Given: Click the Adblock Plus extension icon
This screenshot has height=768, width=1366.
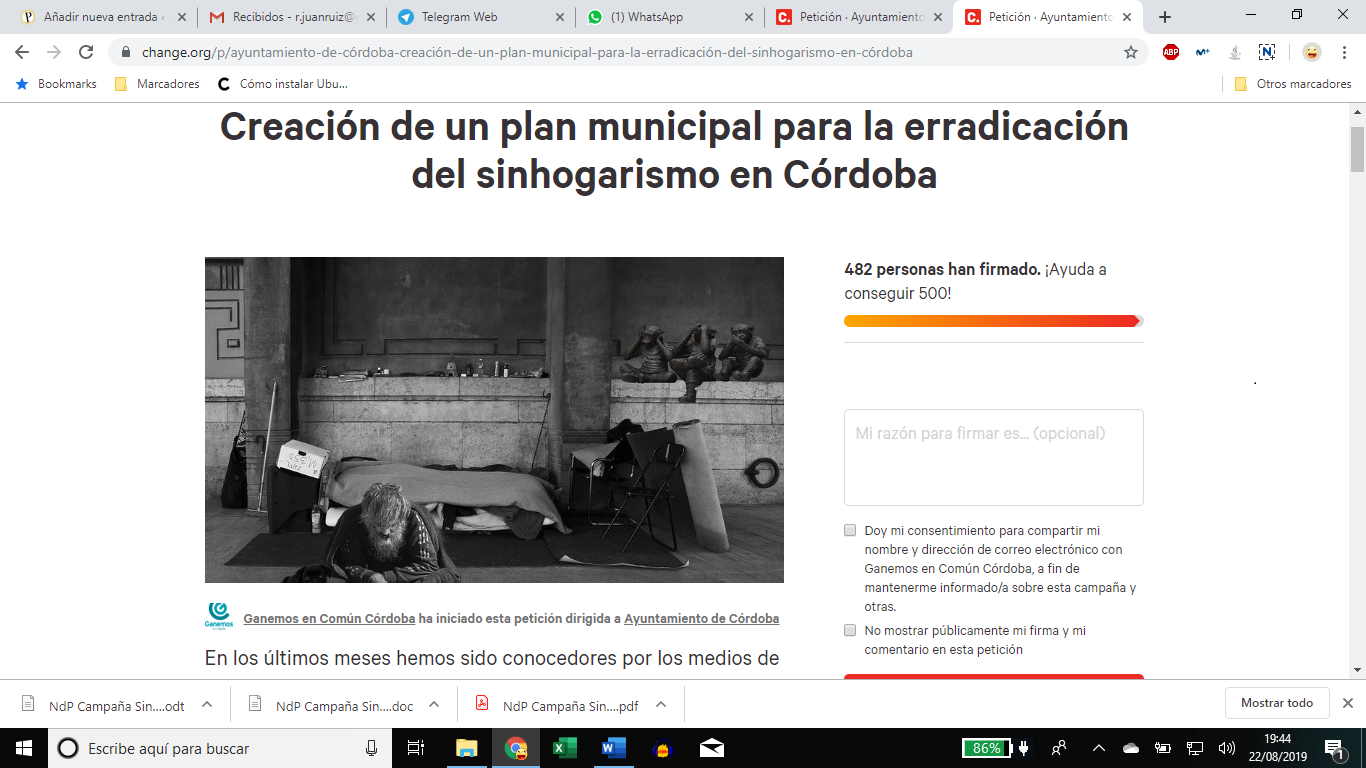Looking at the screenshot, I should tap(1171, 52).
